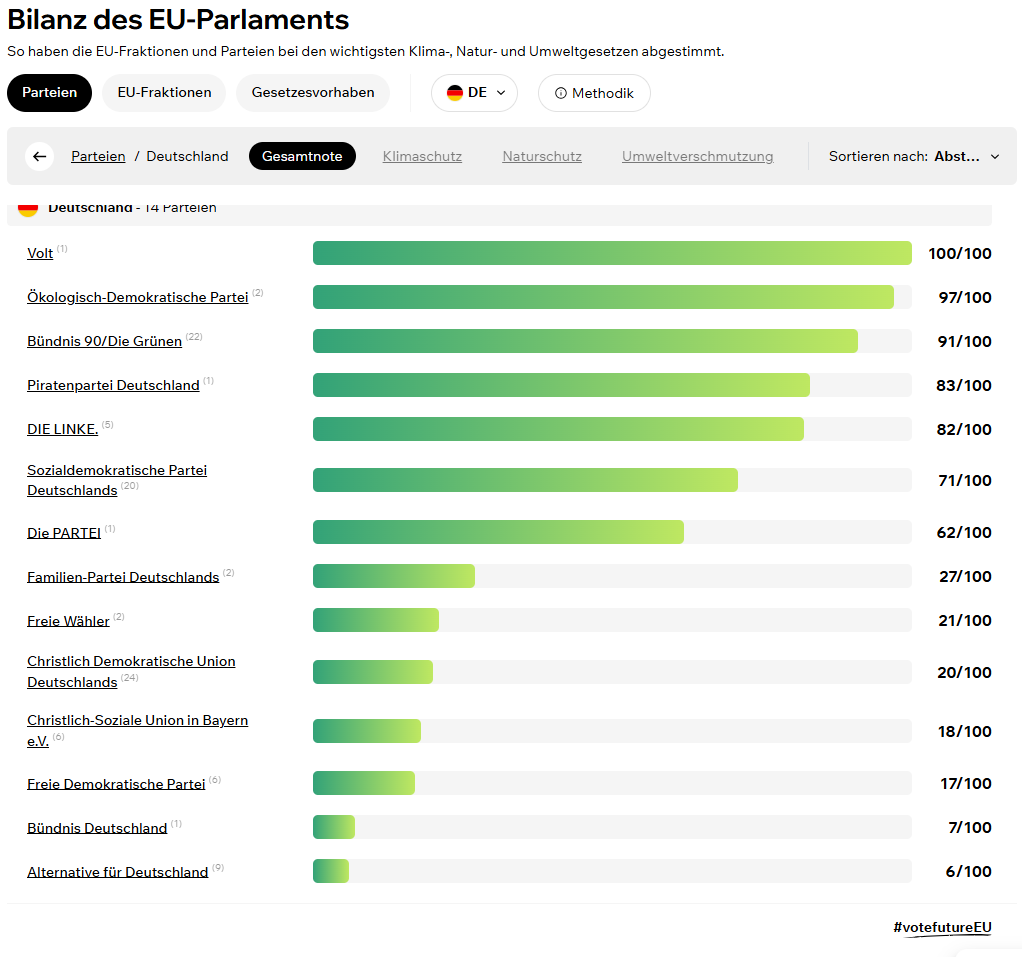Click the 27/100 score text
The width and height of the screenshot is (1022, 957).
[x=965, y=576]
